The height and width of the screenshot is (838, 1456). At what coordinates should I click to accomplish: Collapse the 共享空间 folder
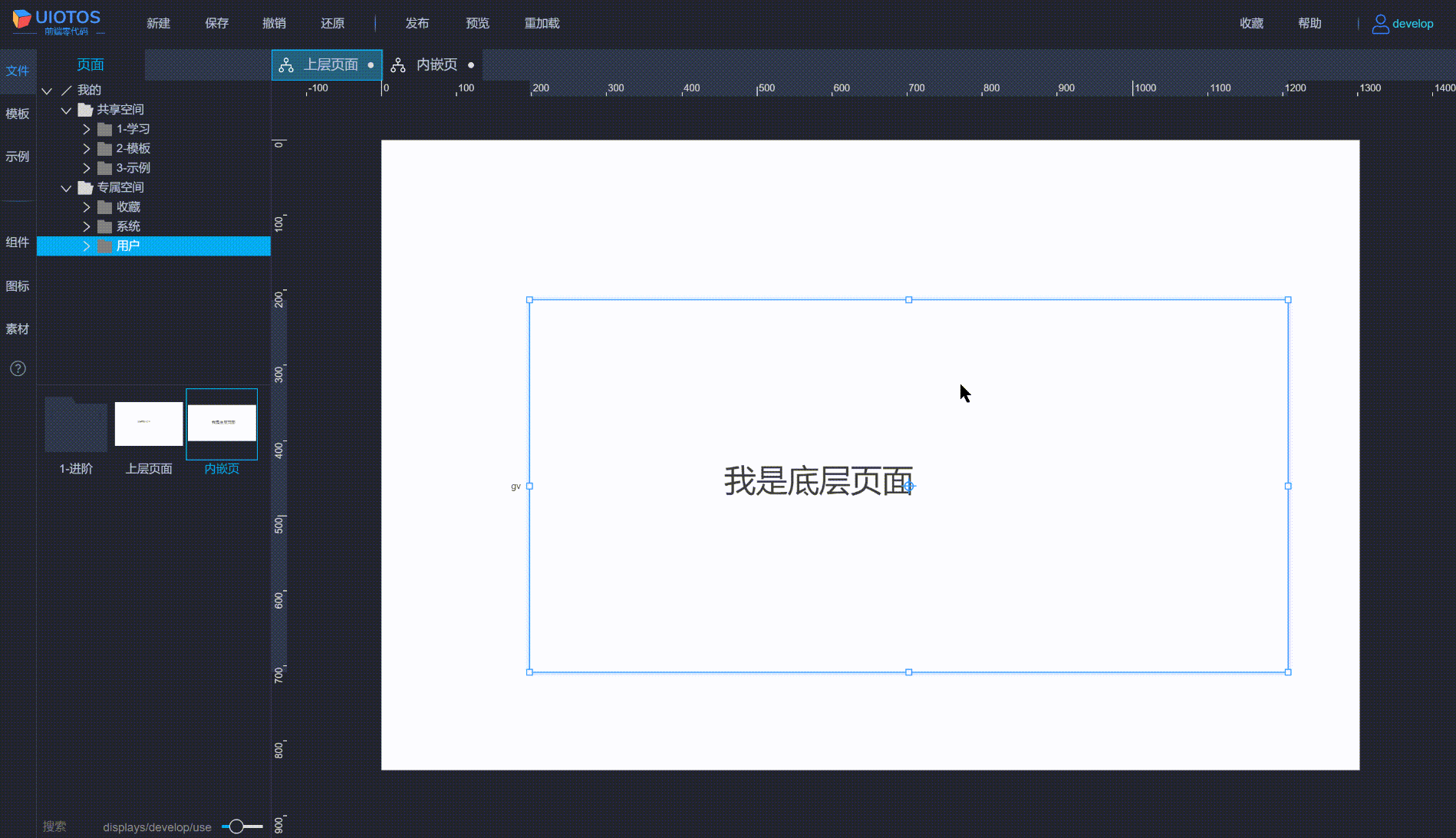pos(65,110)
